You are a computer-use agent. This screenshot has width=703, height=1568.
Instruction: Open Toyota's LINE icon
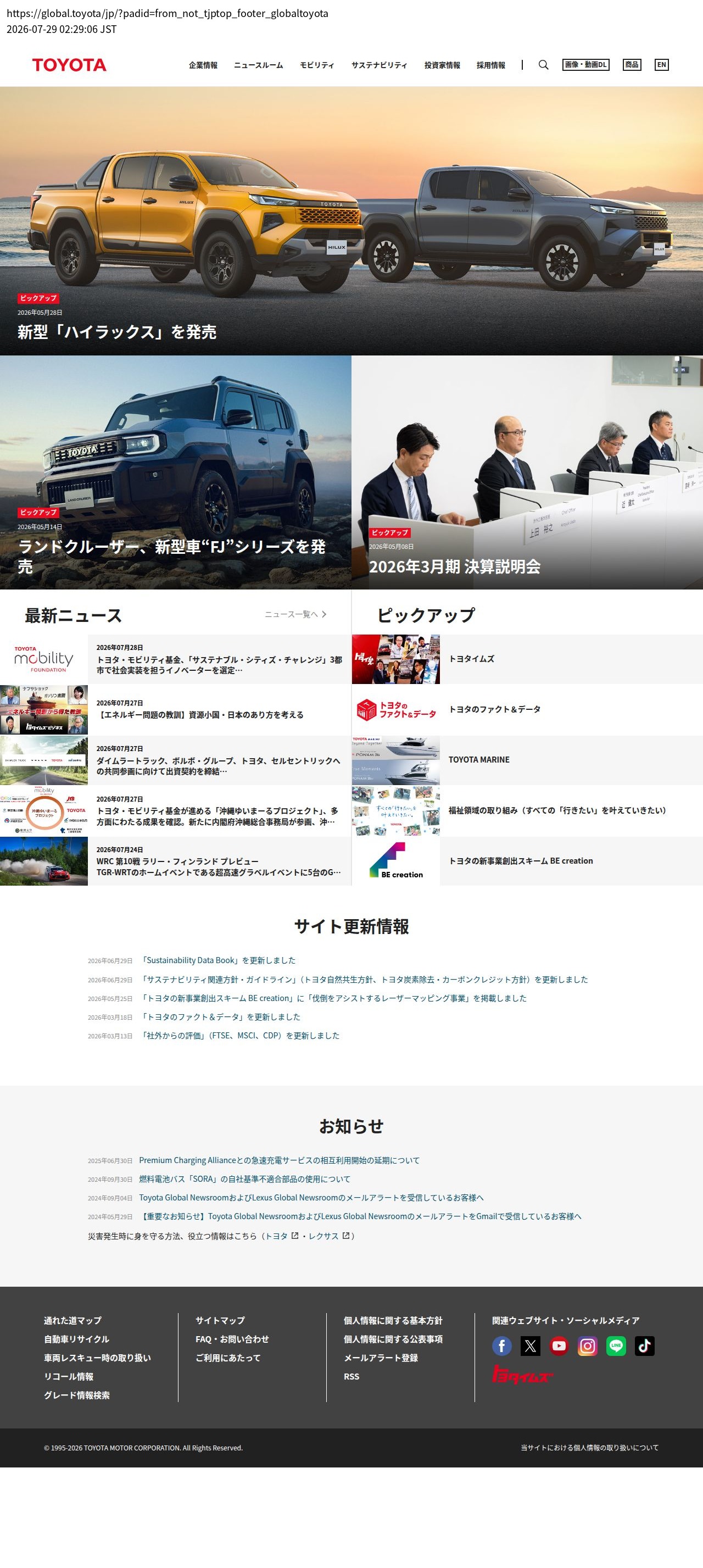click(x=616, y=1346)
